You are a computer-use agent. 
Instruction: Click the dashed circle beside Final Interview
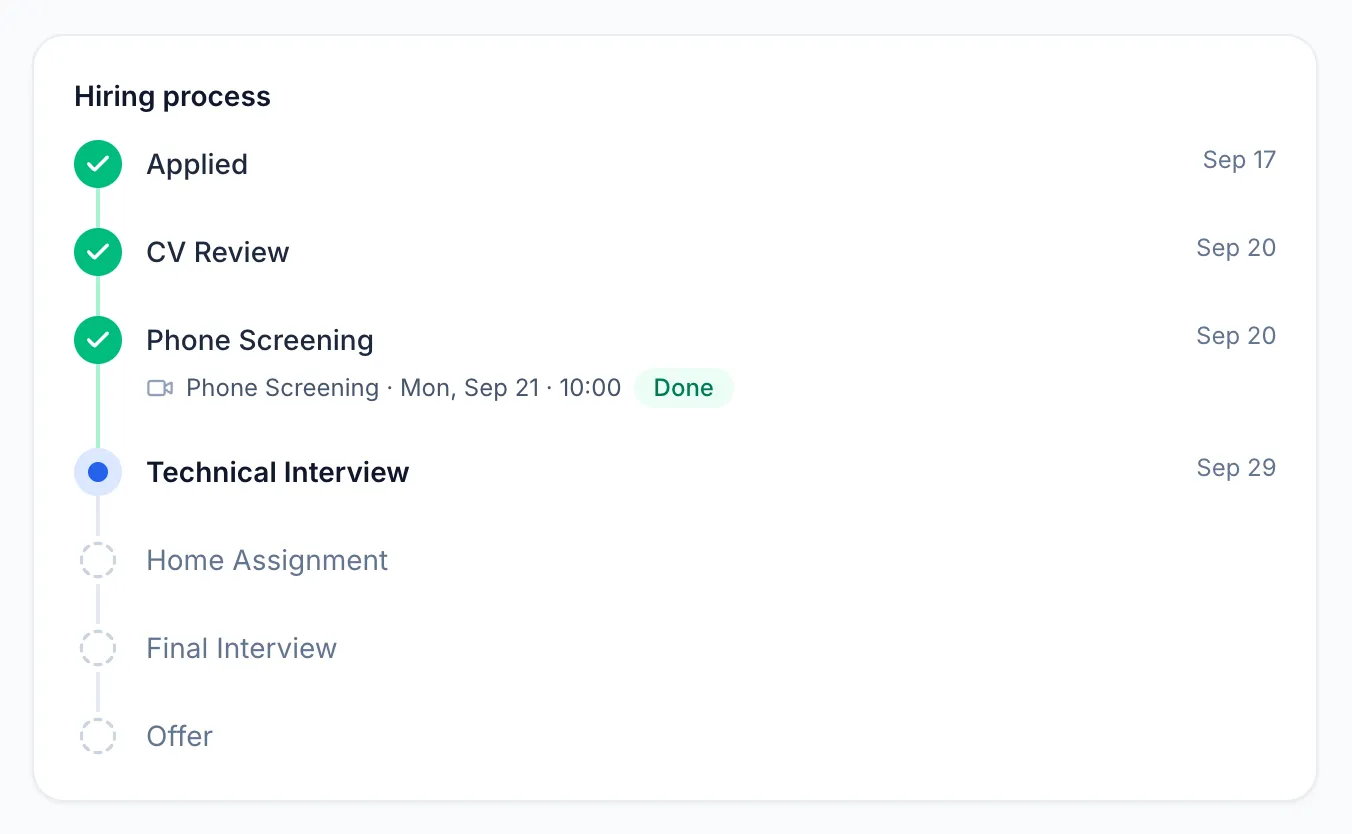coord(98,648)
